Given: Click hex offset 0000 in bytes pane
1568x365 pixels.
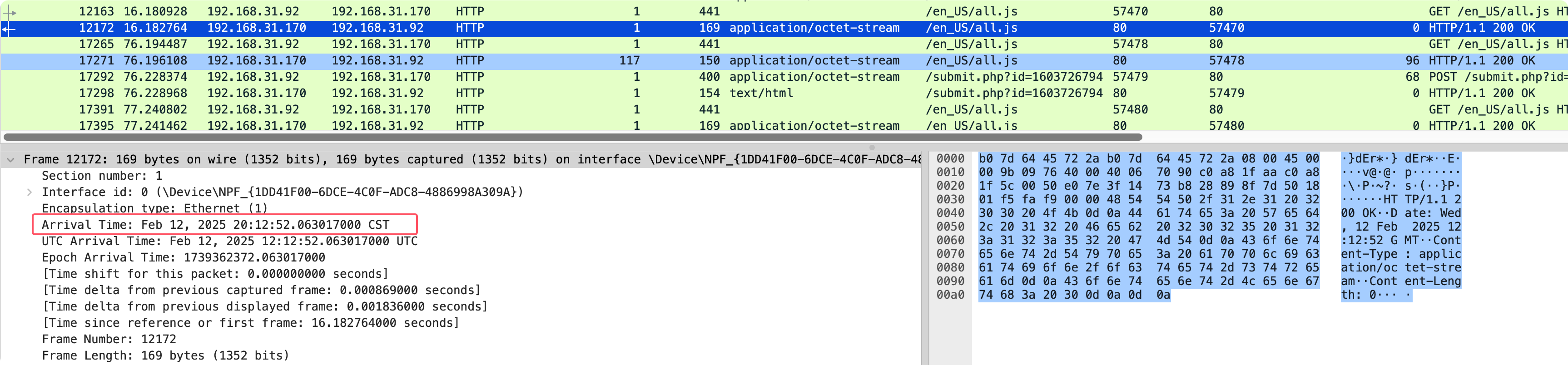Looking at the screenshot, I should point(950,159).
